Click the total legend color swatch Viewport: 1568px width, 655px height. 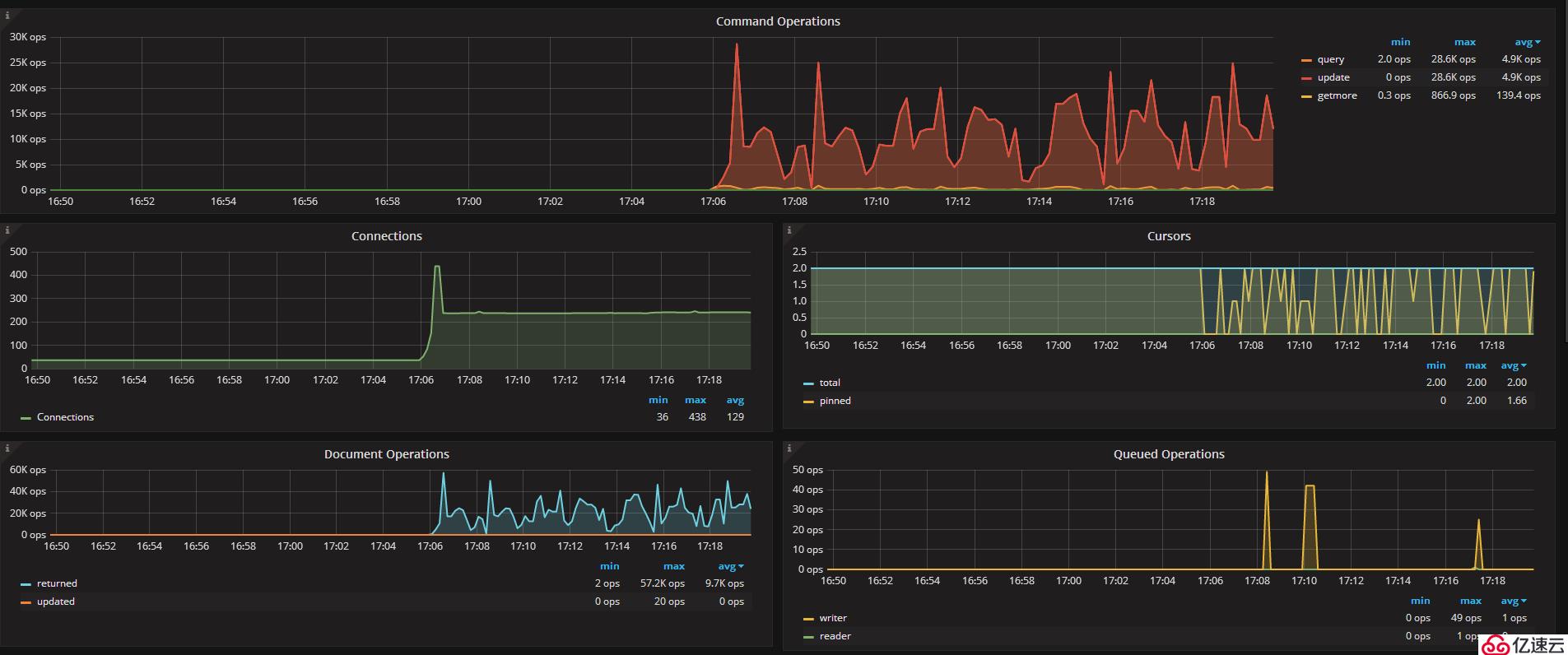(808, 383)
